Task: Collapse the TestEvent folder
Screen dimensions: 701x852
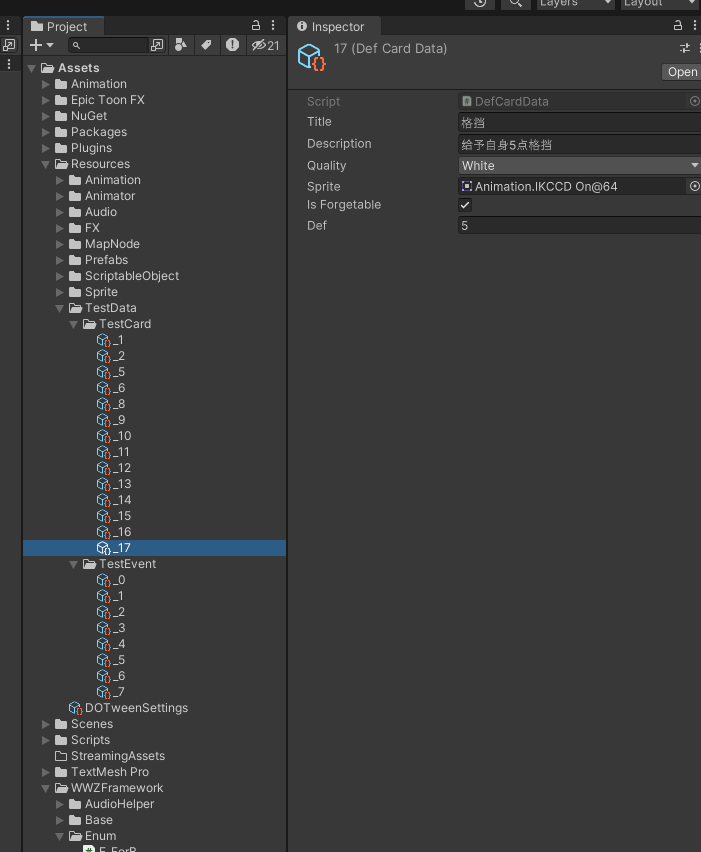Action: pos(74,565)
